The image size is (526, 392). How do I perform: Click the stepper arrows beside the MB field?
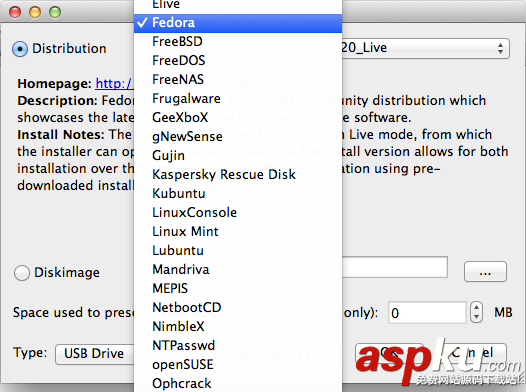coord(476,312)
